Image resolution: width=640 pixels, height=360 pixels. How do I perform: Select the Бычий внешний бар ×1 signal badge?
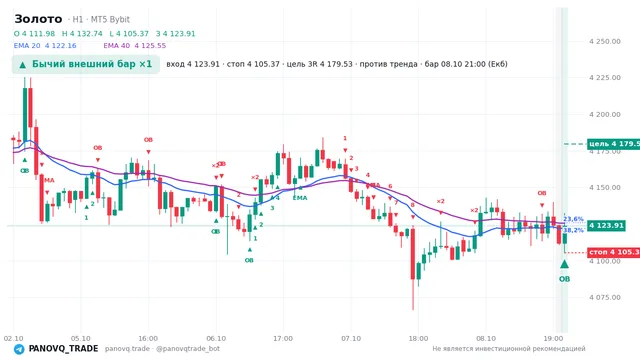[86, 64]
